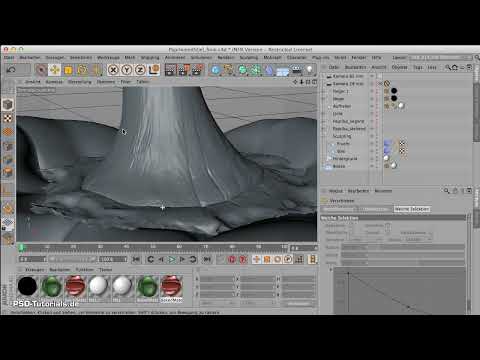
Task: Click the record keyframe button
Action: point(232,259)
